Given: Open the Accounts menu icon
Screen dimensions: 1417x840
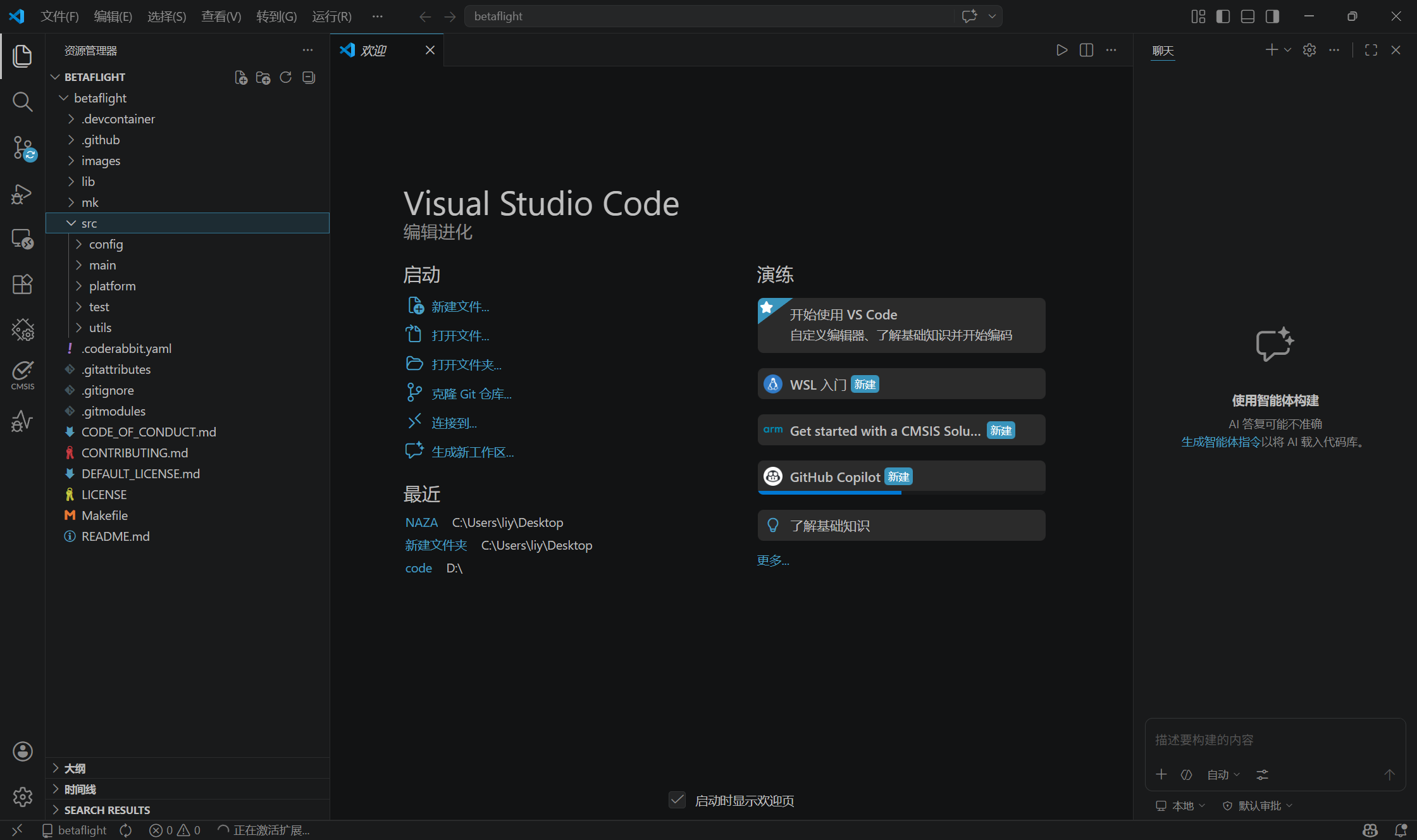Looking at the screenshot, I should (23, 751).
